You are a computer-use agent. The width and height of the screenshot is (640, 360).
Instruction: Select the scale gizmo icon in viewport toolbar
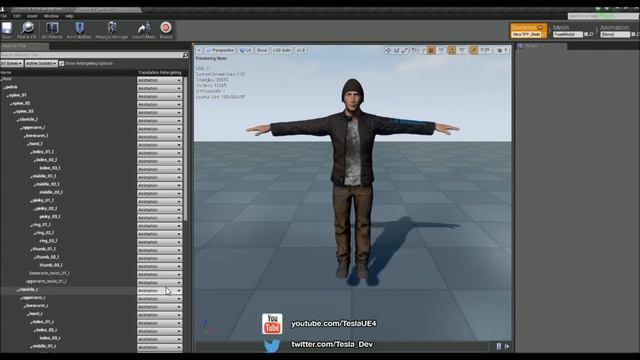pos(405,50)
